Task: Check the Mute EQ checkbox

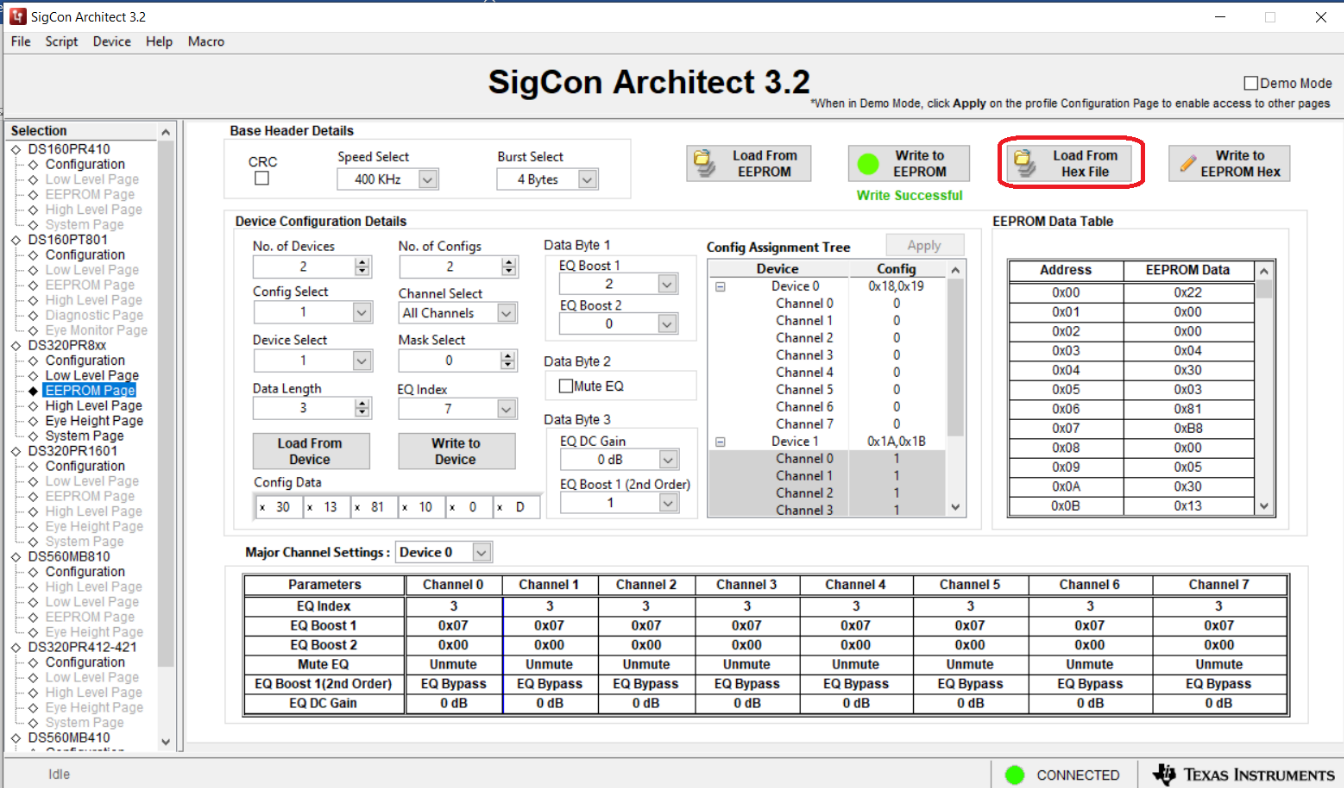Action: [566, 386]
